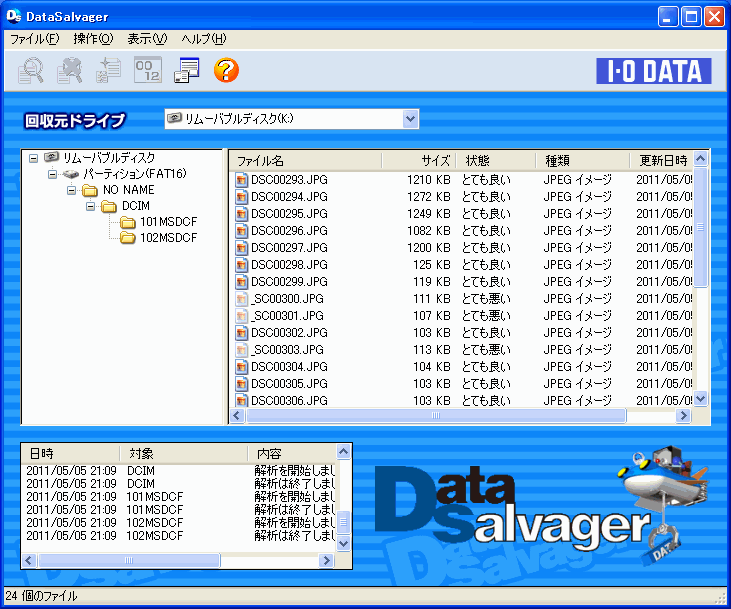The image size is (731, 609).
Task: Click the 内容 log column header
Action: click(x=292, y=453)
